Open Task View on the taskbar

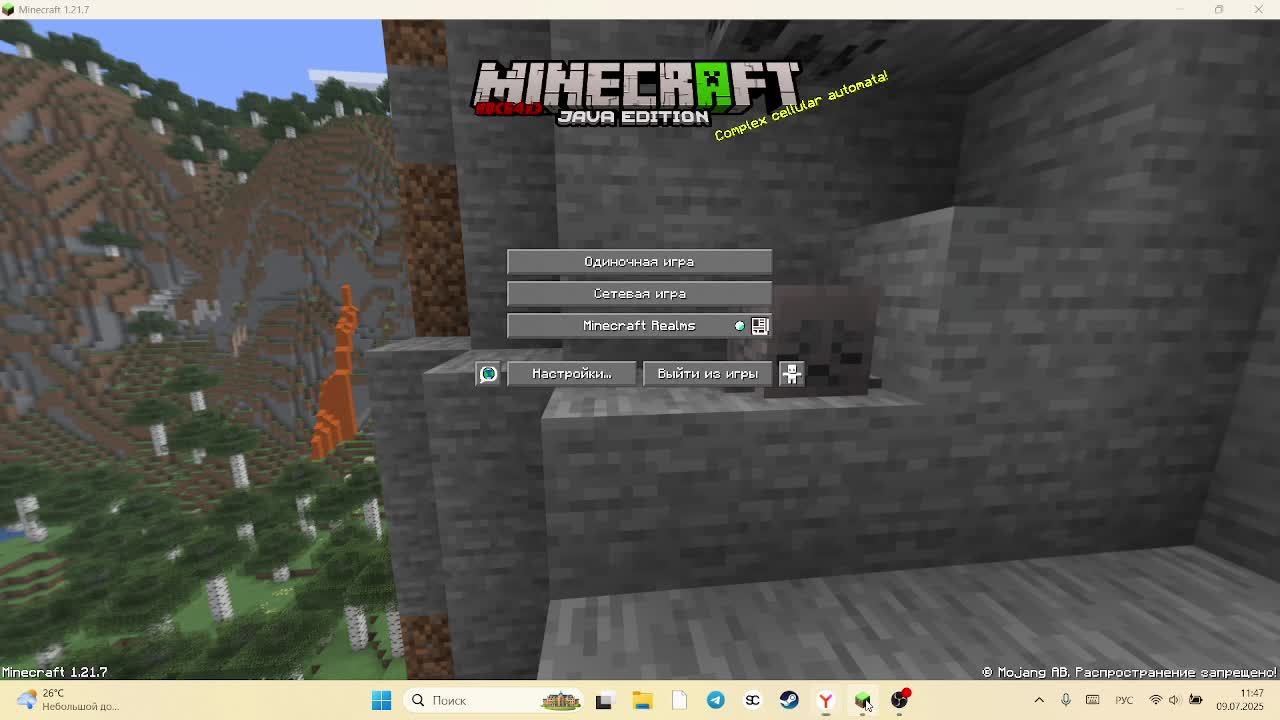[603, 700]
